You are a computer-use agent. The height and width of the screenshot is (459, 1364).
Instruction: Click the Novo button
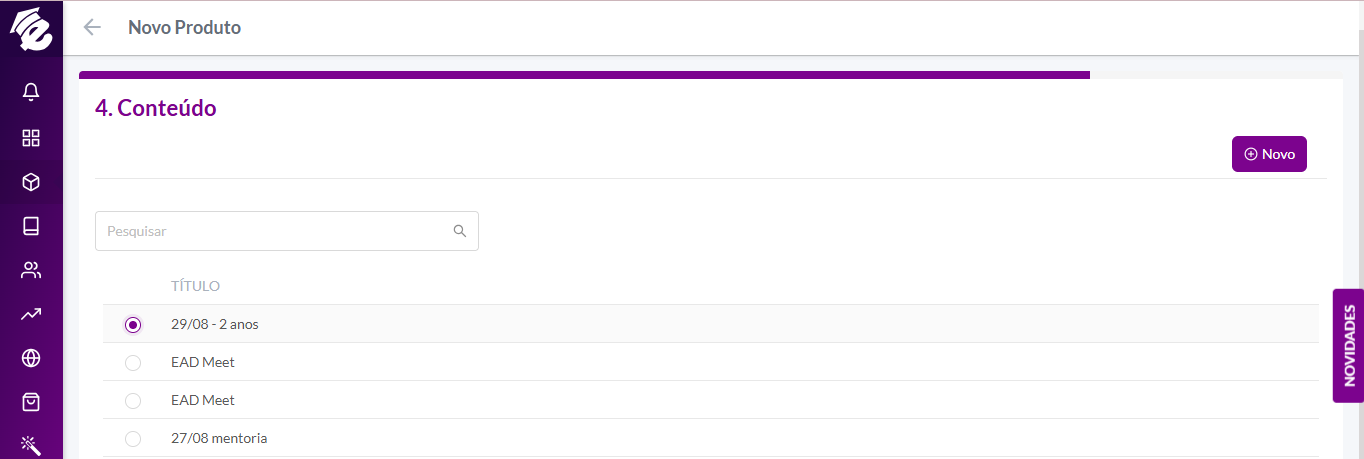[1269, 154]
